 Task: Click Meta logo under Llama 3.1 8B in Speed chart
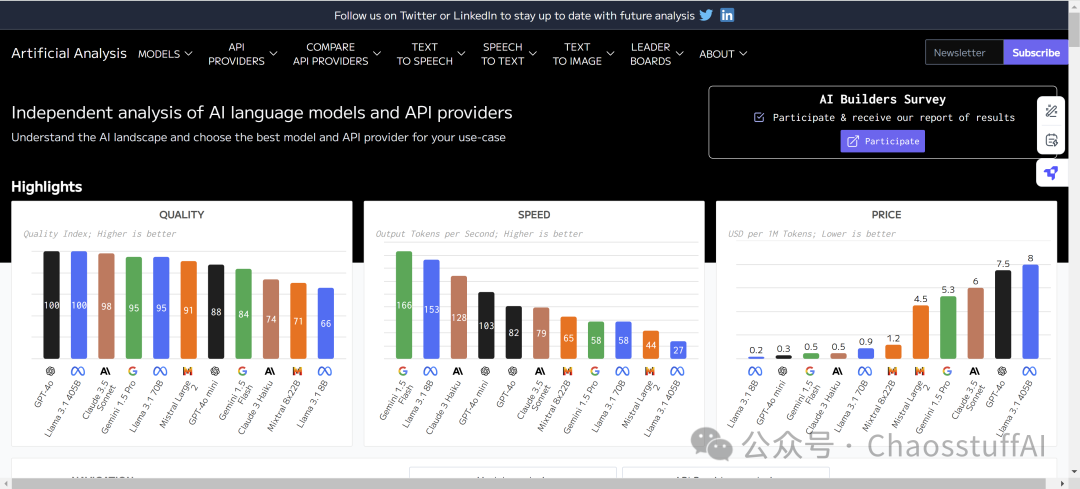pos(431,370)
